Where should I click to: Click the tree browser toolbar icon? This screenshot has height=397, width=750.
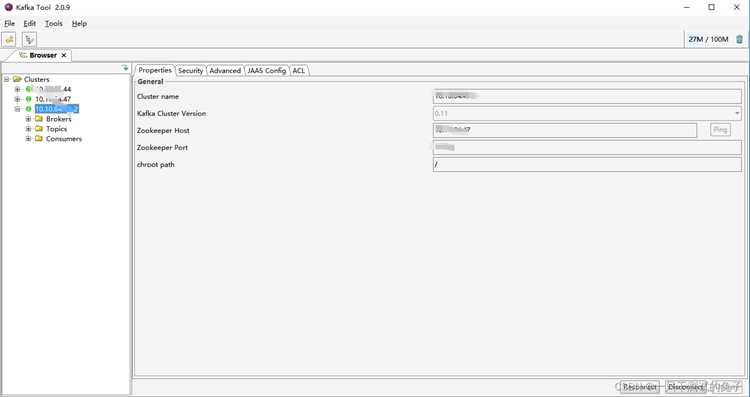point(29,40)
